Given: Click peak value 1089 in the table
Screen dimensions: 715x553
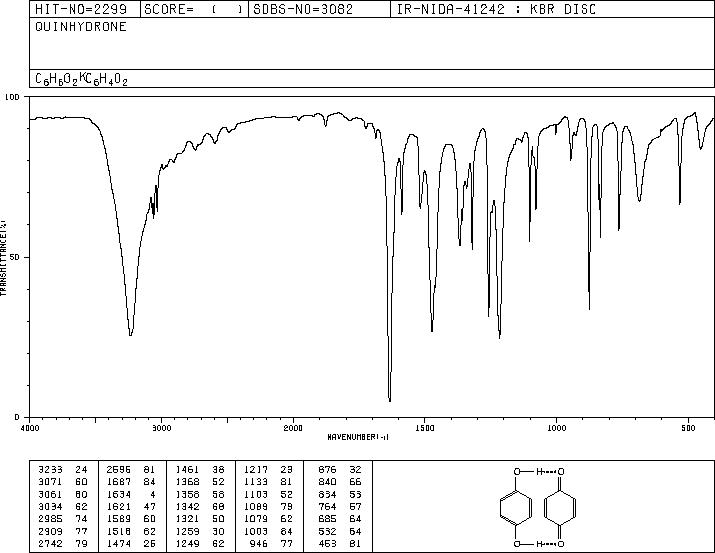Looking at the screenshot, I should (x=256, y=506).
